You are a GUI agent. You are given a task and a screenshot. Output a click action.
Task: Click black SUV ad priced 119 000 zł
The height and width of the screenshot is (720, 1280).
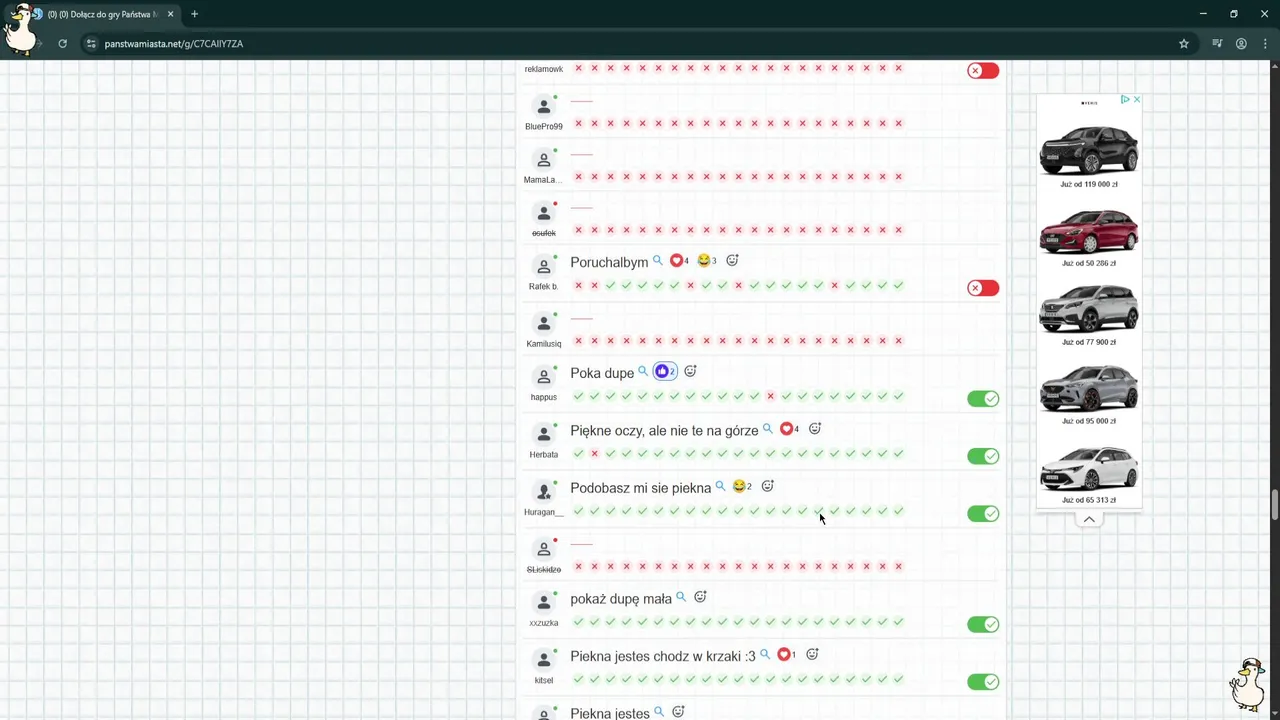(x=1089, y=150)
